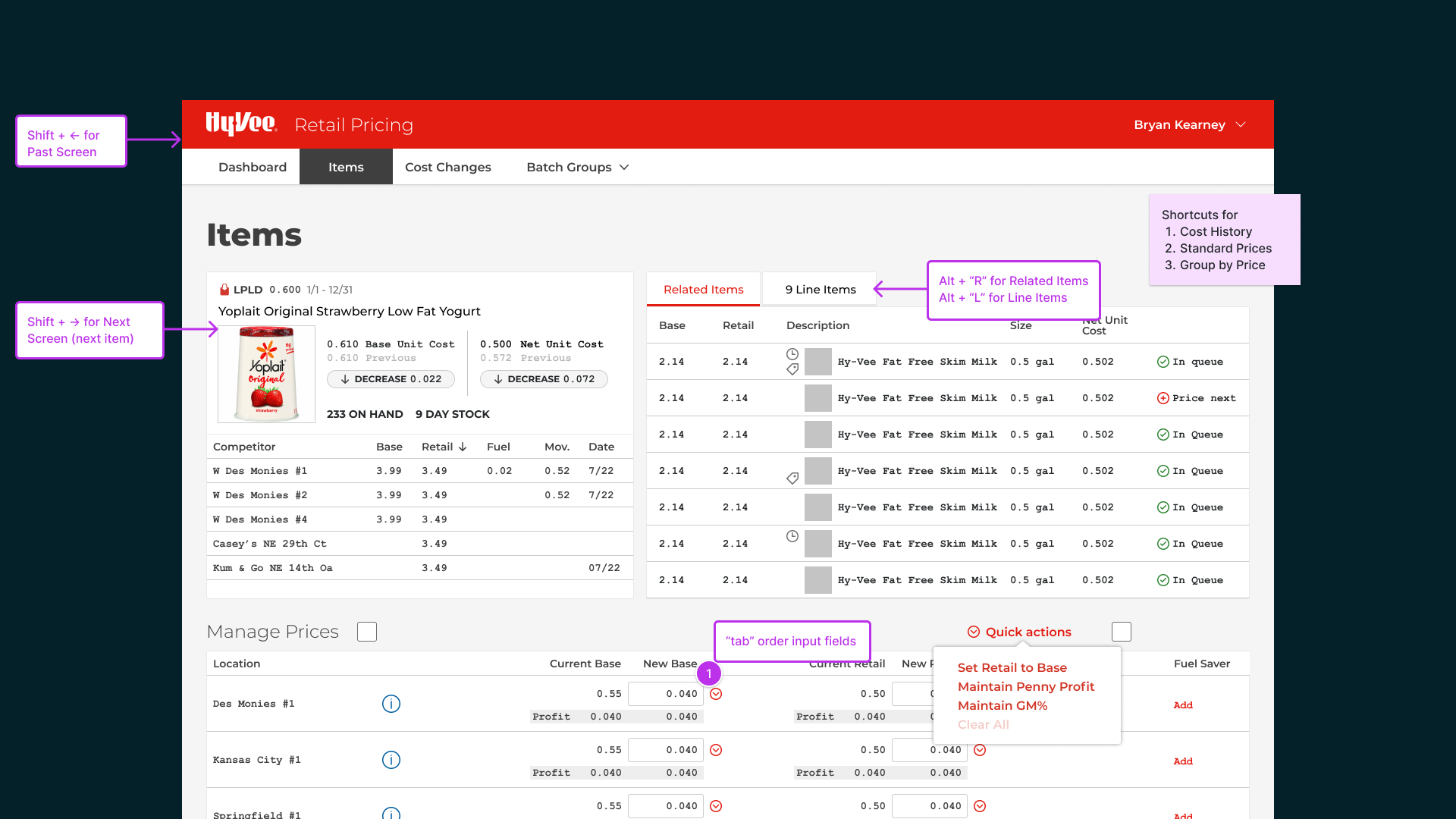Click the Competitor column header
The height and width of the screenshot is (819, 1456).
point(244,447)
